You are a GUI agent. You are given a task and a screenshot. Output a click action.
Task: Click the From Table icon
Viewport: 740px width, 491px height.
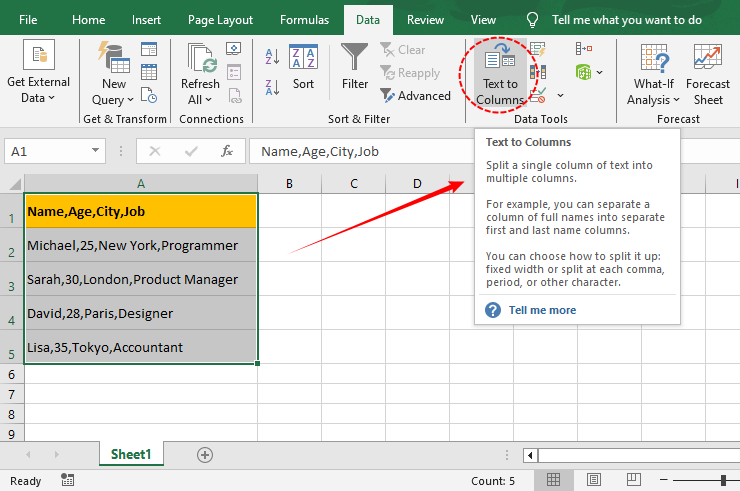pos(149,72)
